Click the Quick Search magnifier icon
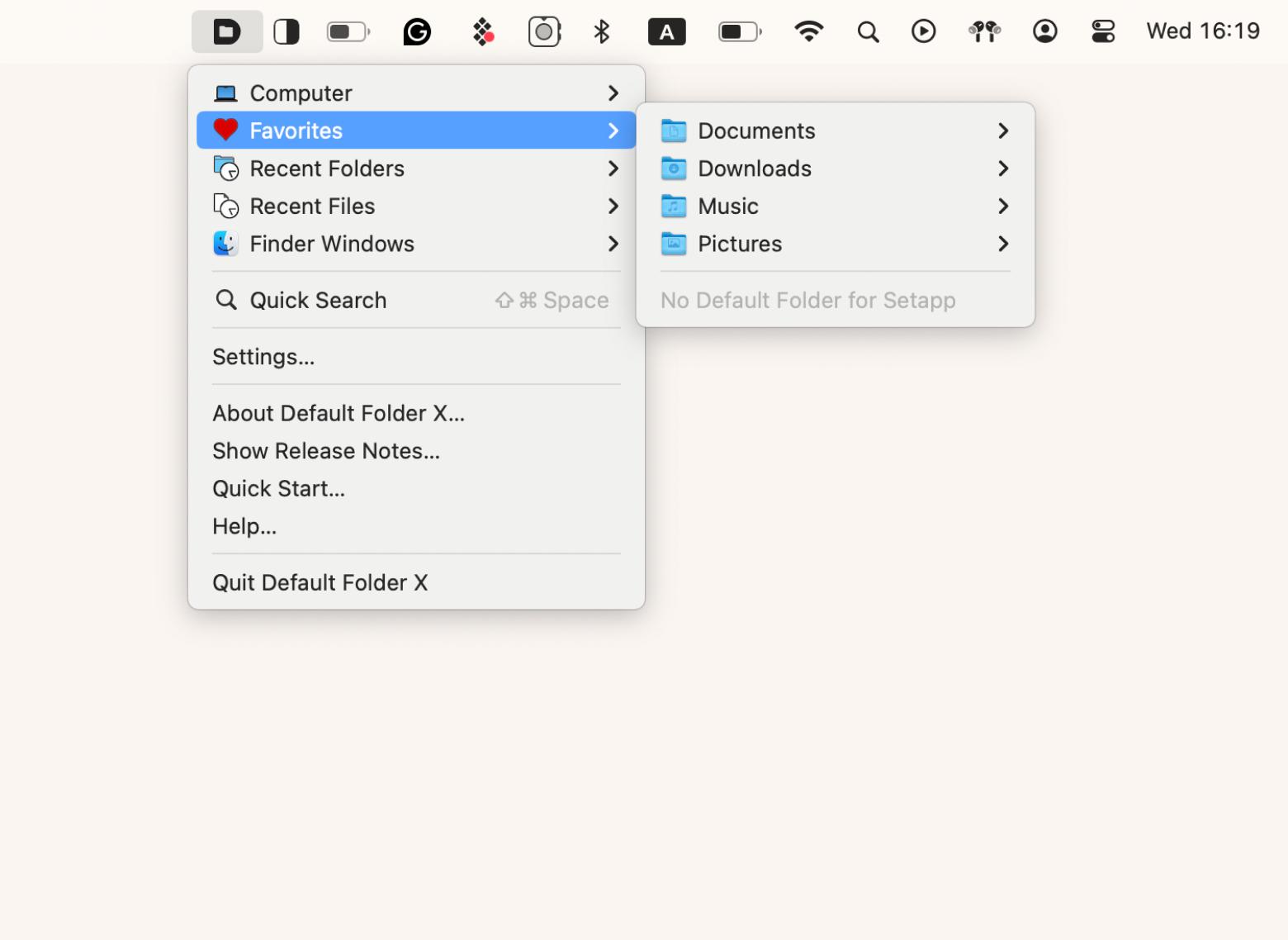 [225, 300]
